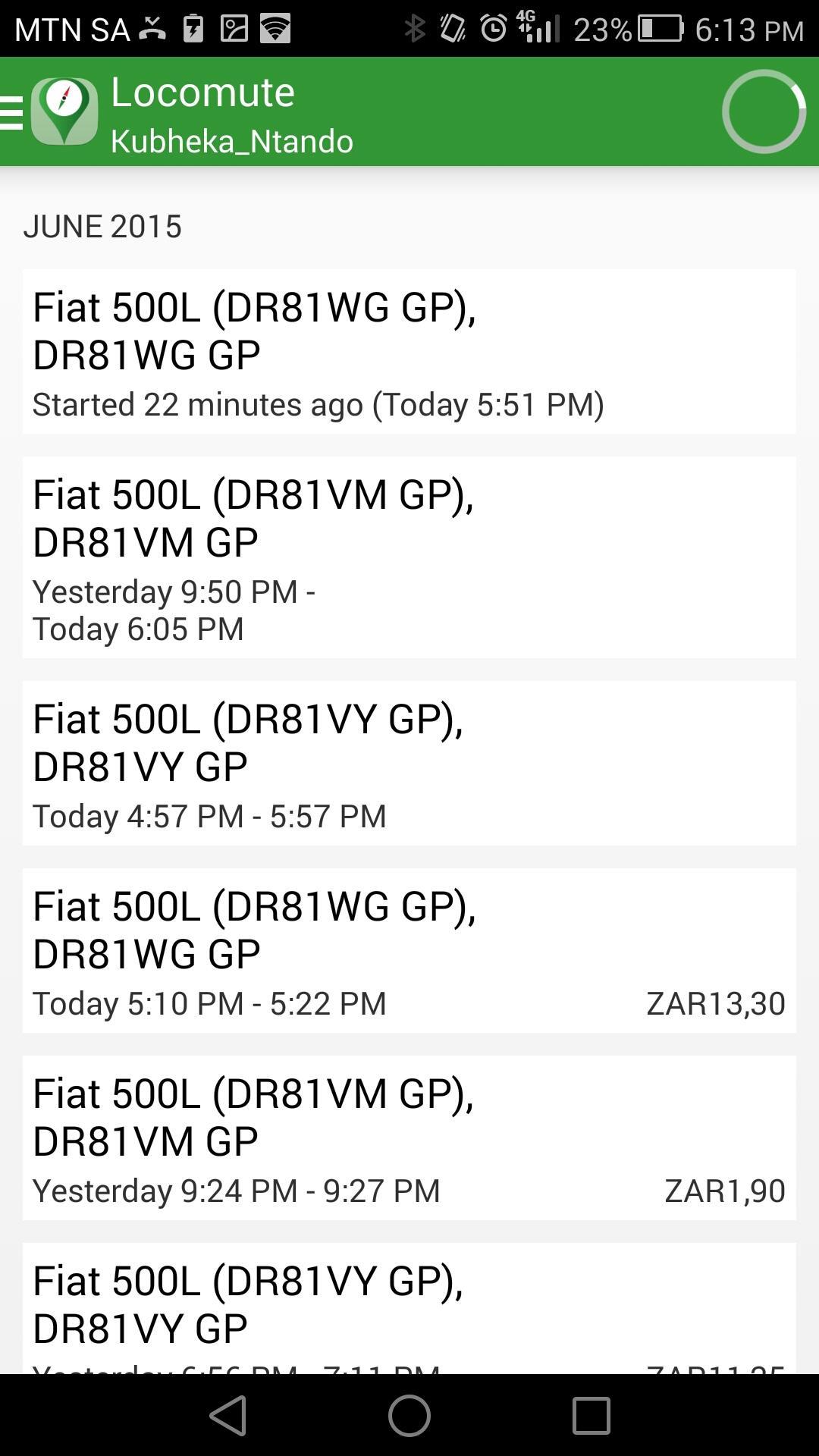The image size is (819, 1456).
Task: Open trip started 22 minutes ago
Action: point(409,352)
